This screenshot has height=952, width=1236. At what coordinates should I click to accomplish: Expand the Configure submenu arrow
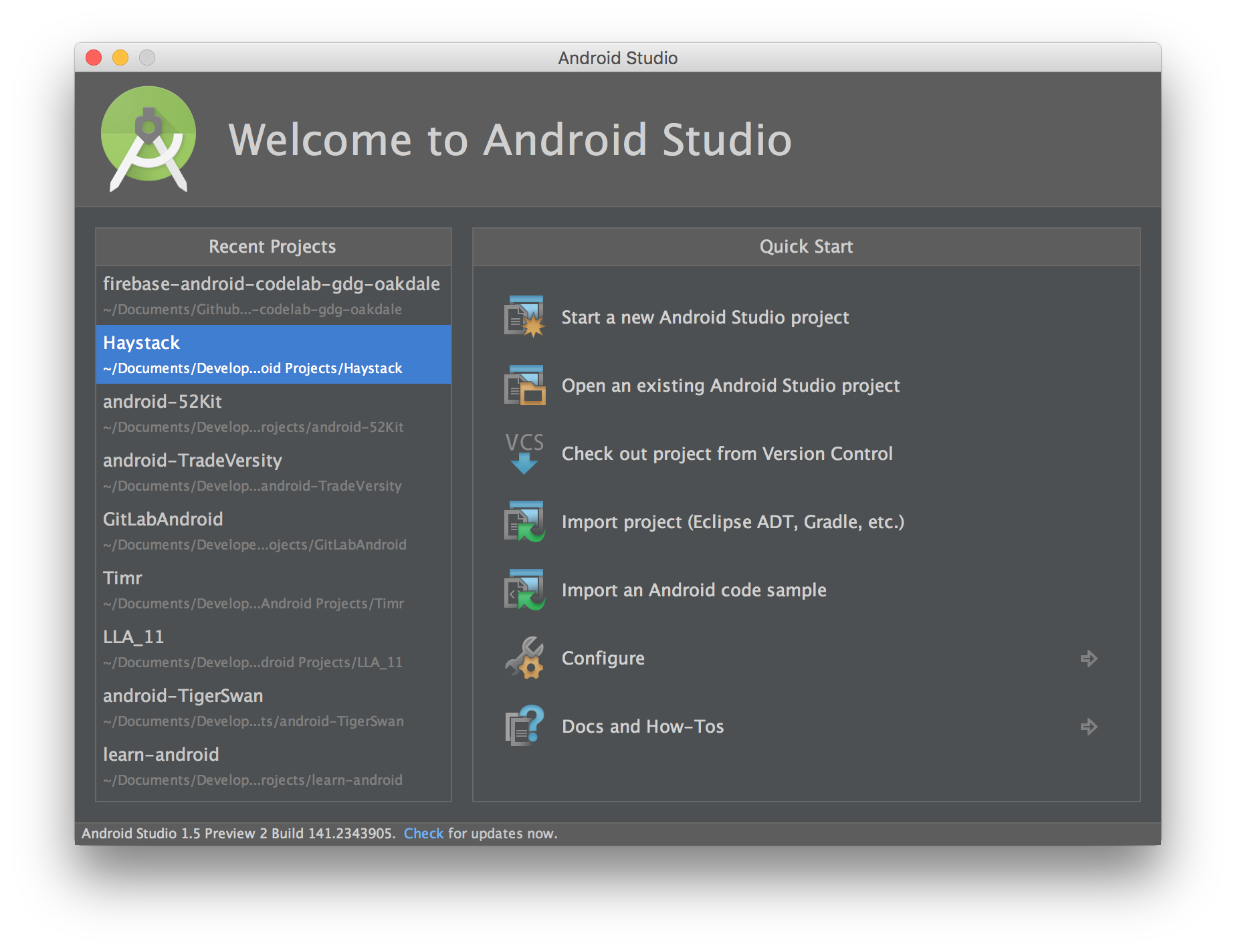coord(1089,659)
